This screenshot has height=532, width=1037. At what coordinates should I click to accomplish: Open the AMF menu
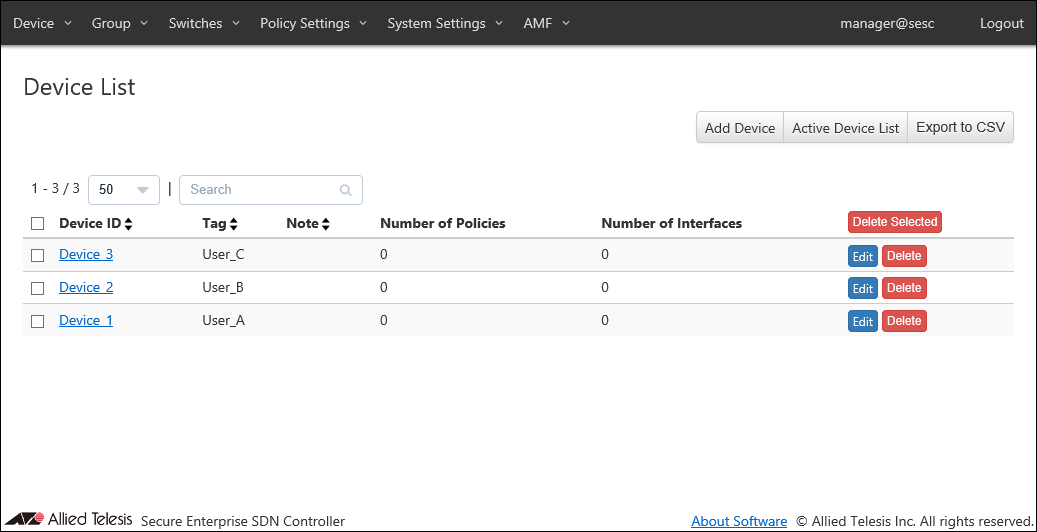[x=546, y=23]
